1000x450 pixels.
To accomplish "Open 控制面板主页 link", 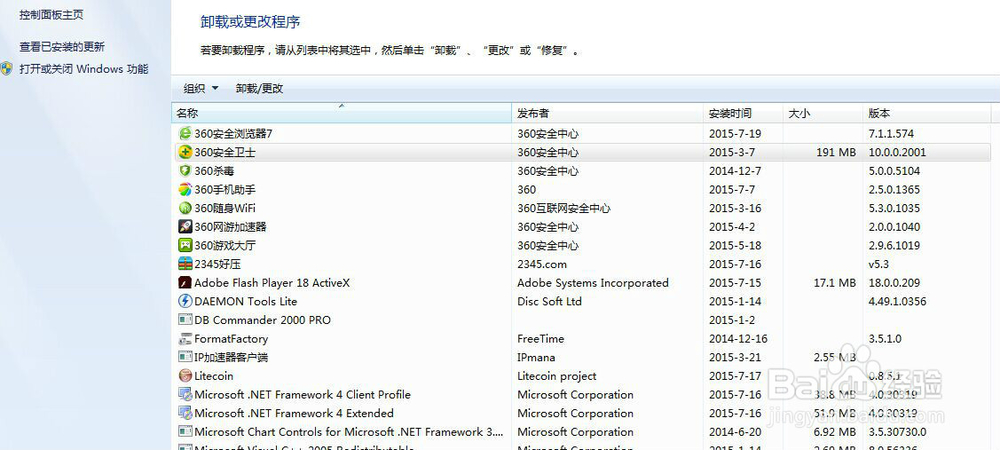I will point(51,14).
